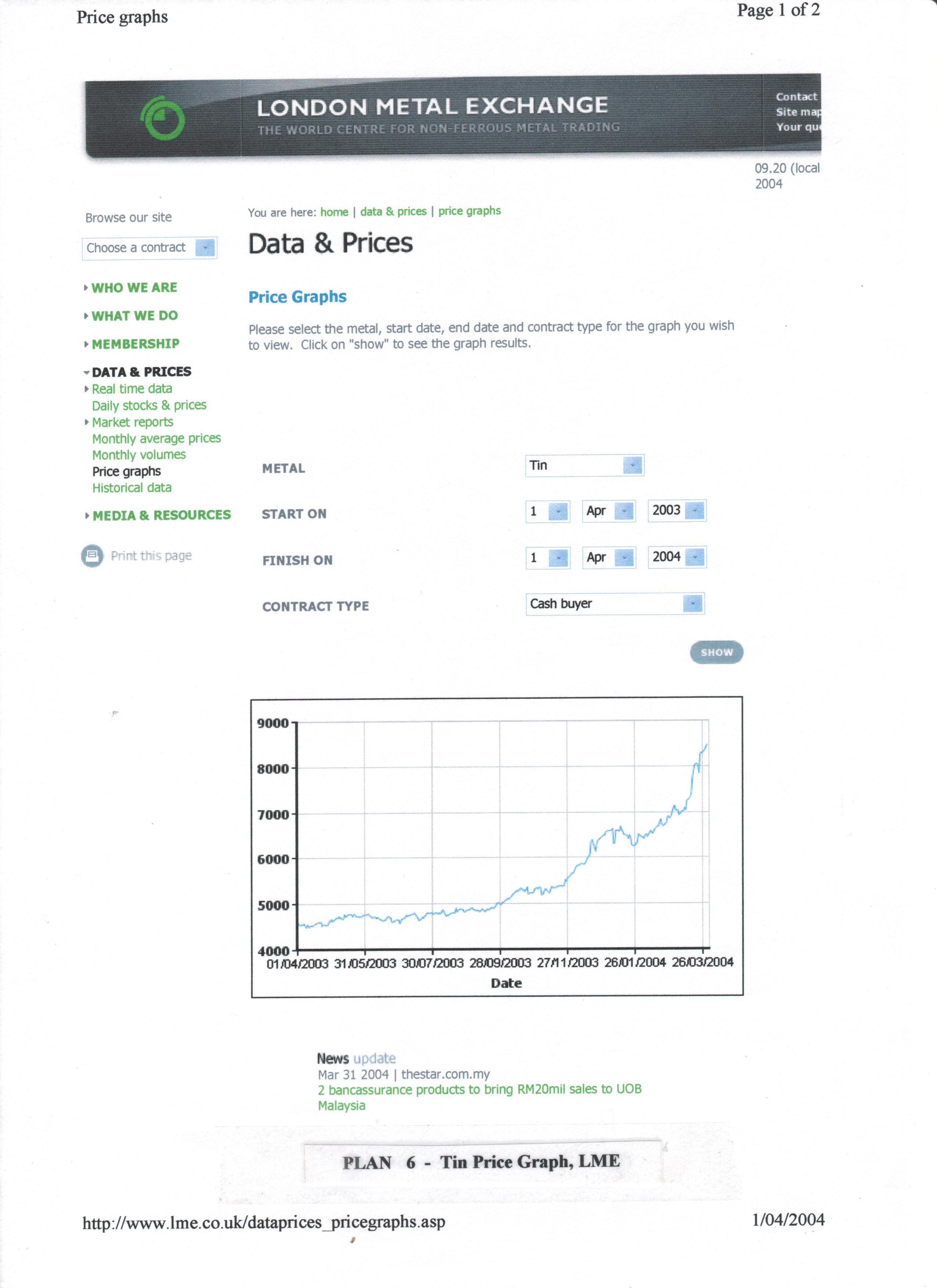Click the Contact link in header

tap(796, 97)
